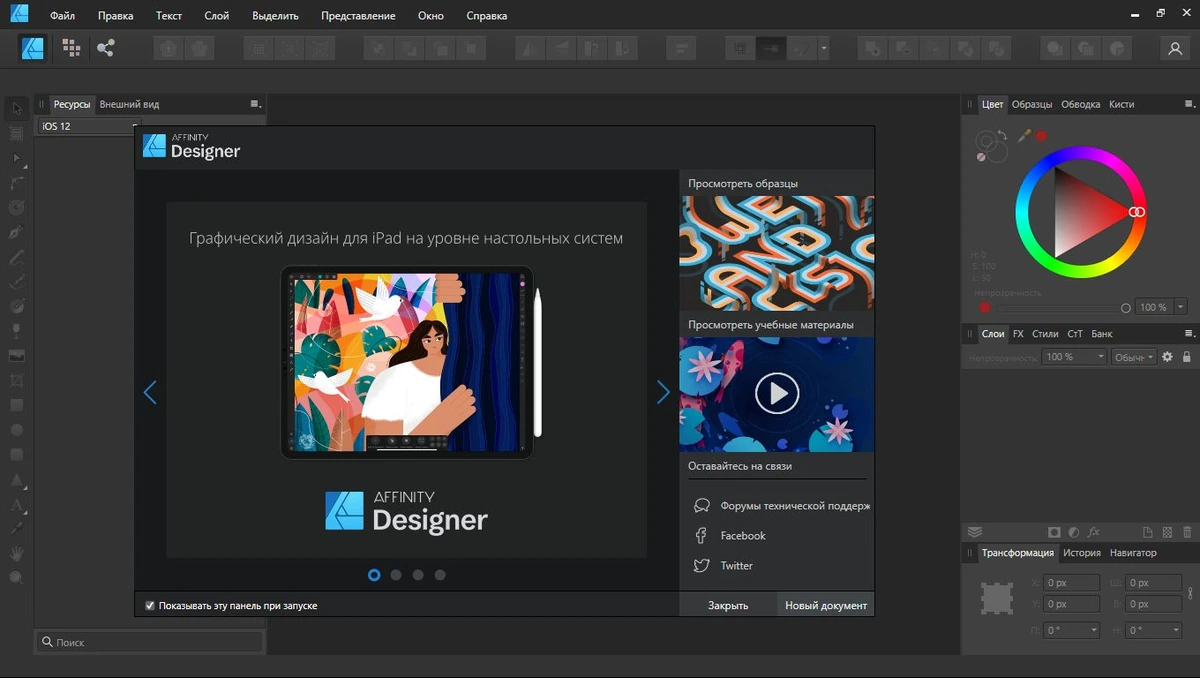The image size is (1200, 678).
Task: Open the color opacity percentage dropdown
Action: tap(1181, 307)
